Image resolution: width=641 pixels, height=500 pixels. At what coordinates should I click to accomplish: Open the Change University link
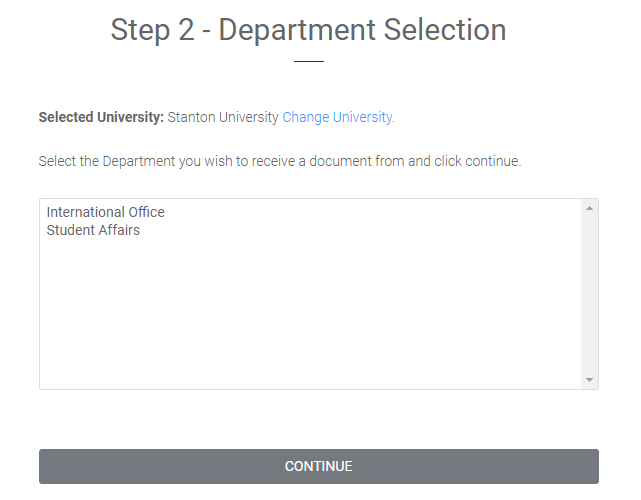[338, 117]
